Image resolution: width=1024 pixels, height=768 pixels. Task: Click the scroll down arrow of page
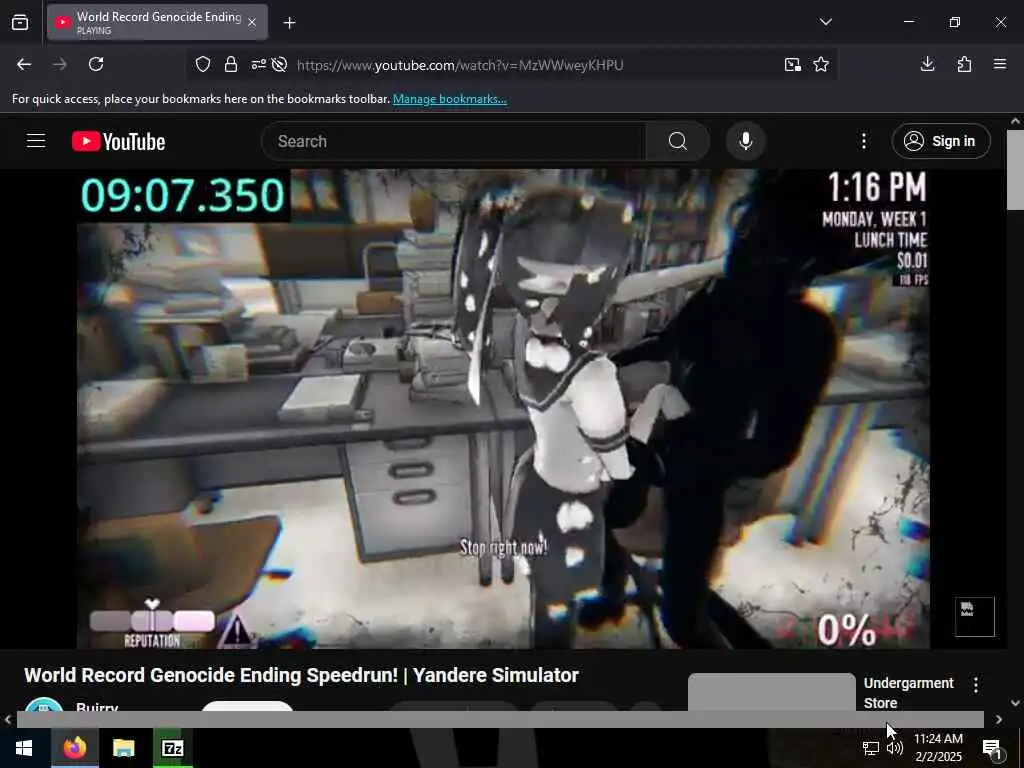click(x=1015, y=703)
